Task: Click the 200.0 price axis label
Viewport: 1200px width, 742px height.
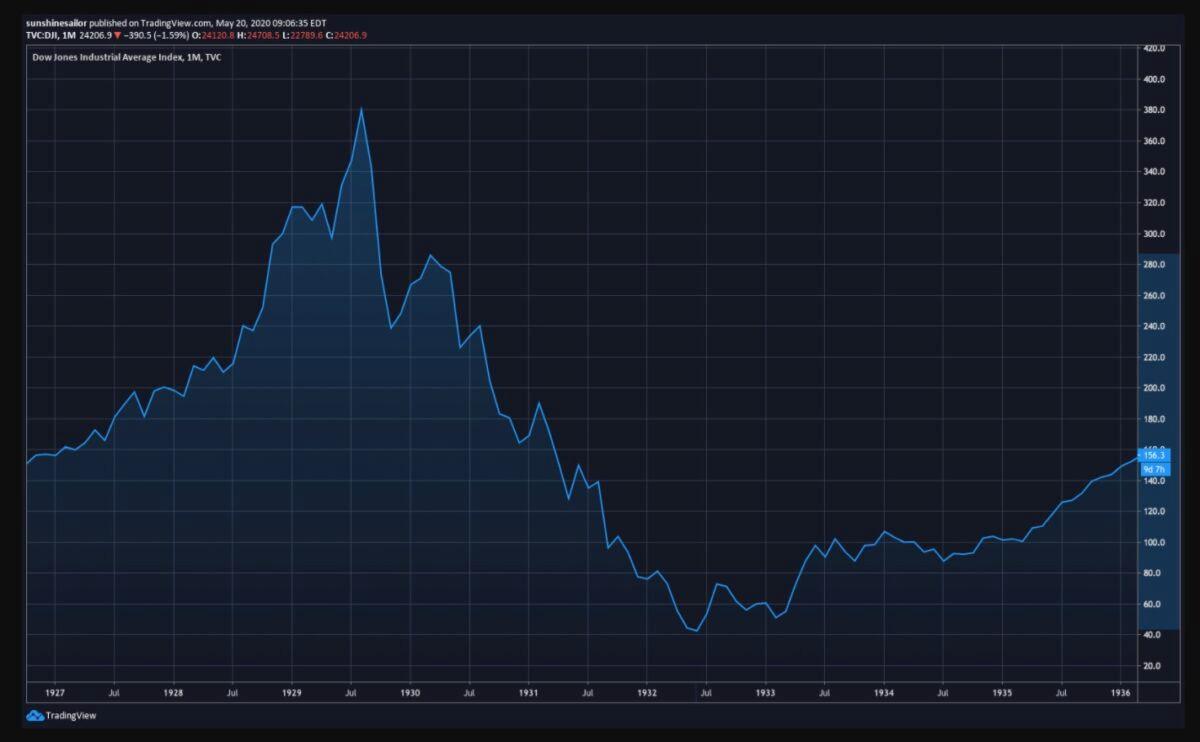Action: 1154,388
